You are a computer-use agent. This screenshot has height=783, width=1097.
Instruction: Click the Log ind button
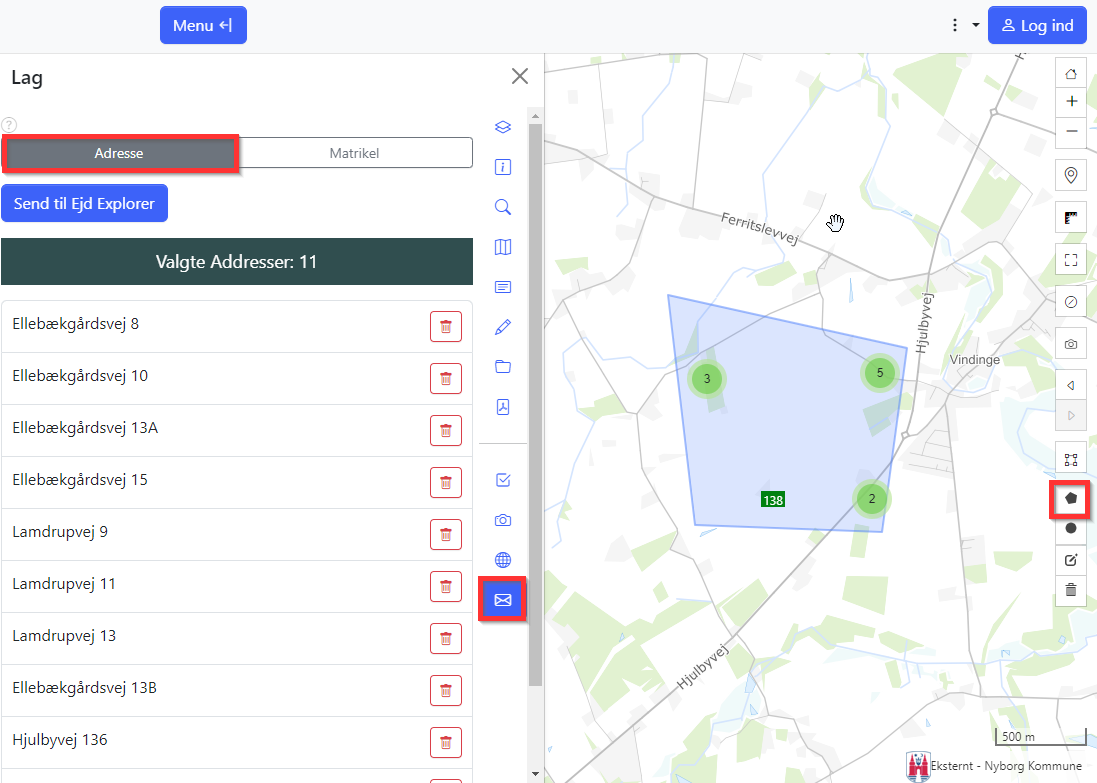pyautogui.click(x=1037, y=25)
